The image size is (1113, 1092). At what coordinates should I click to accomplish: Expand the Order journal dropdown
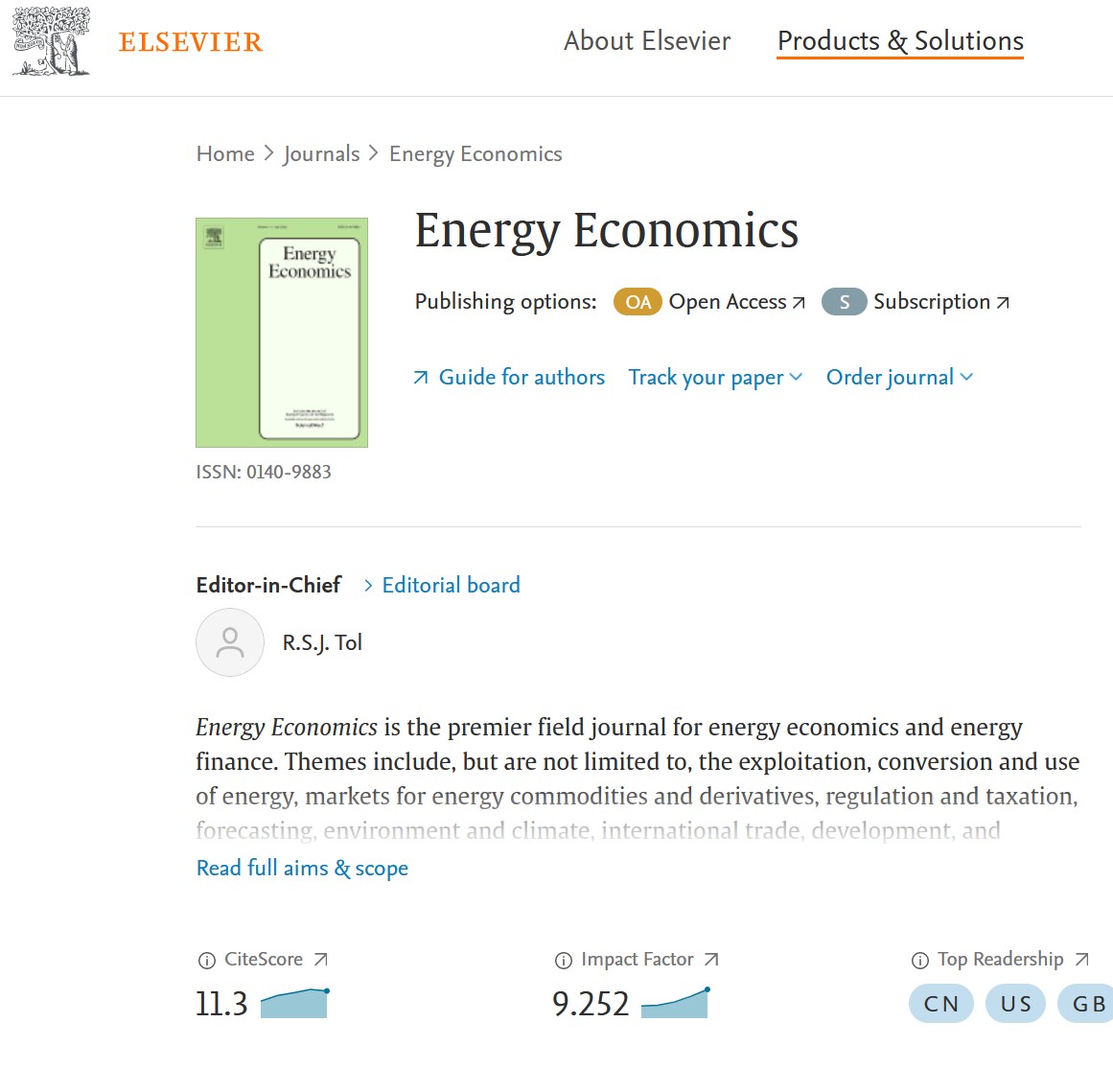click(899, 377)
